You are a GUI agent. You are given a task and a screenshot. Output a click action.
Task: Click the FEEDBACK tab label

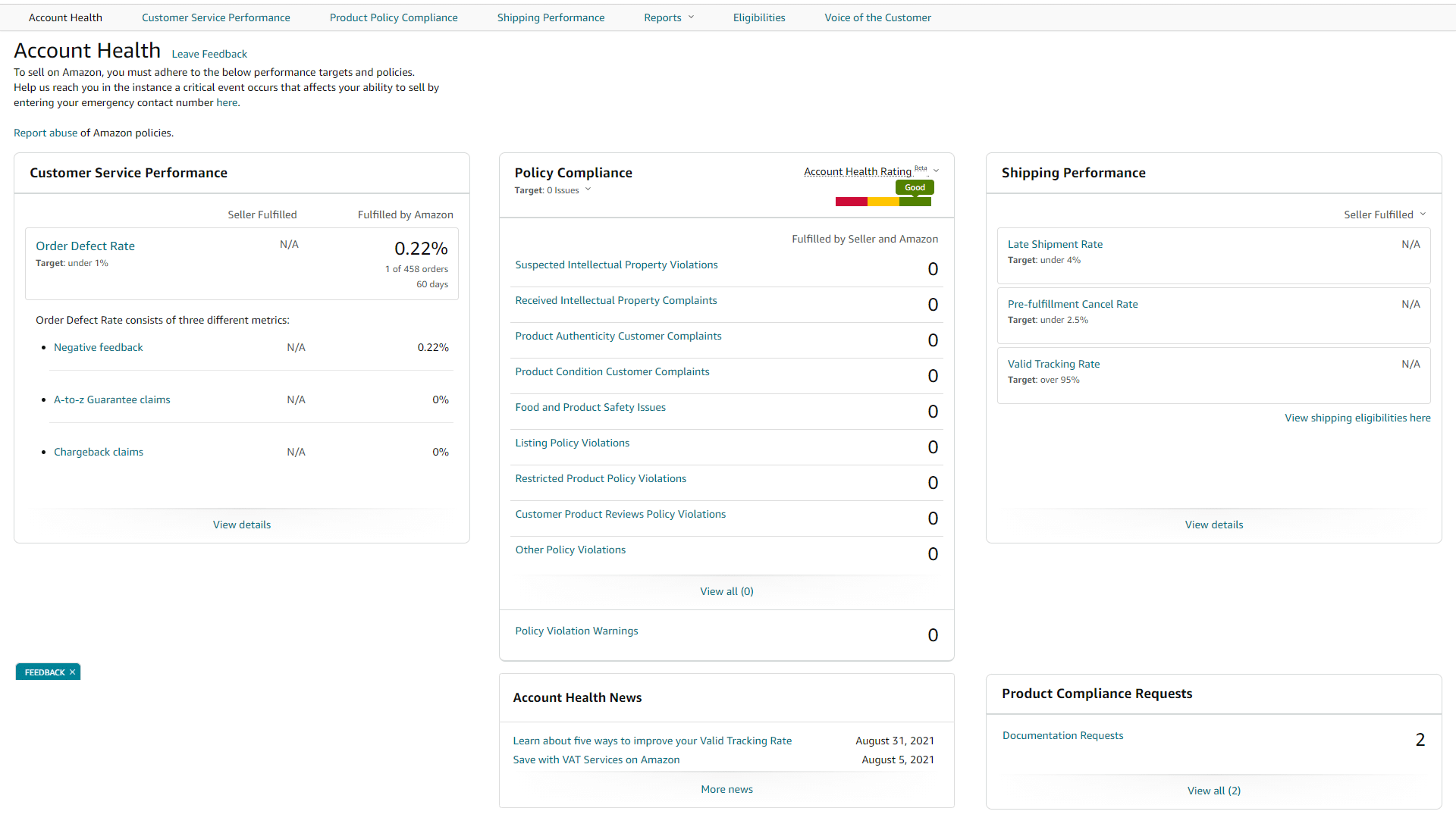click(x=45, y=672)
